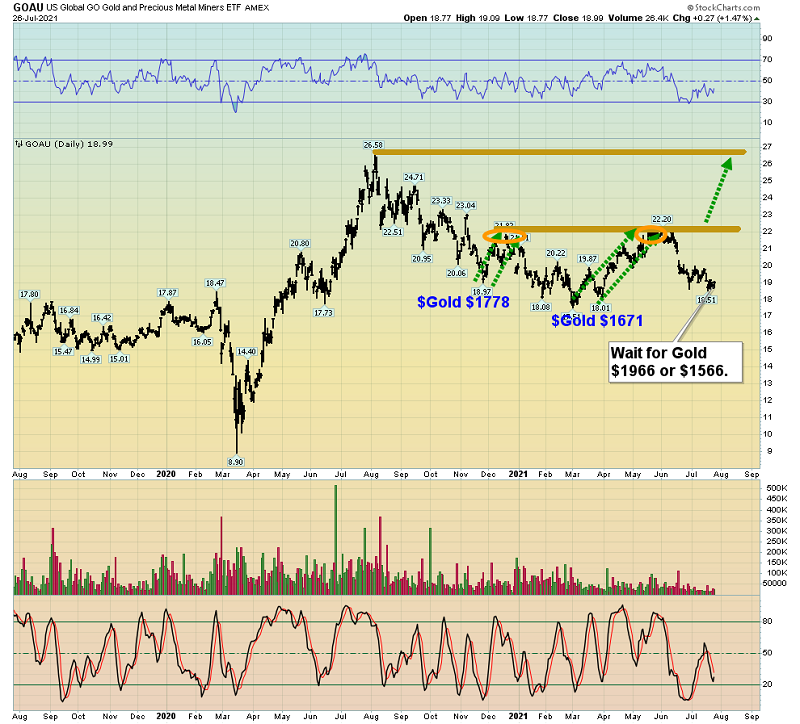Viewport: 800px width, 724px height.
Task: Click the 23.04 price label
Action: pos(465,206)
